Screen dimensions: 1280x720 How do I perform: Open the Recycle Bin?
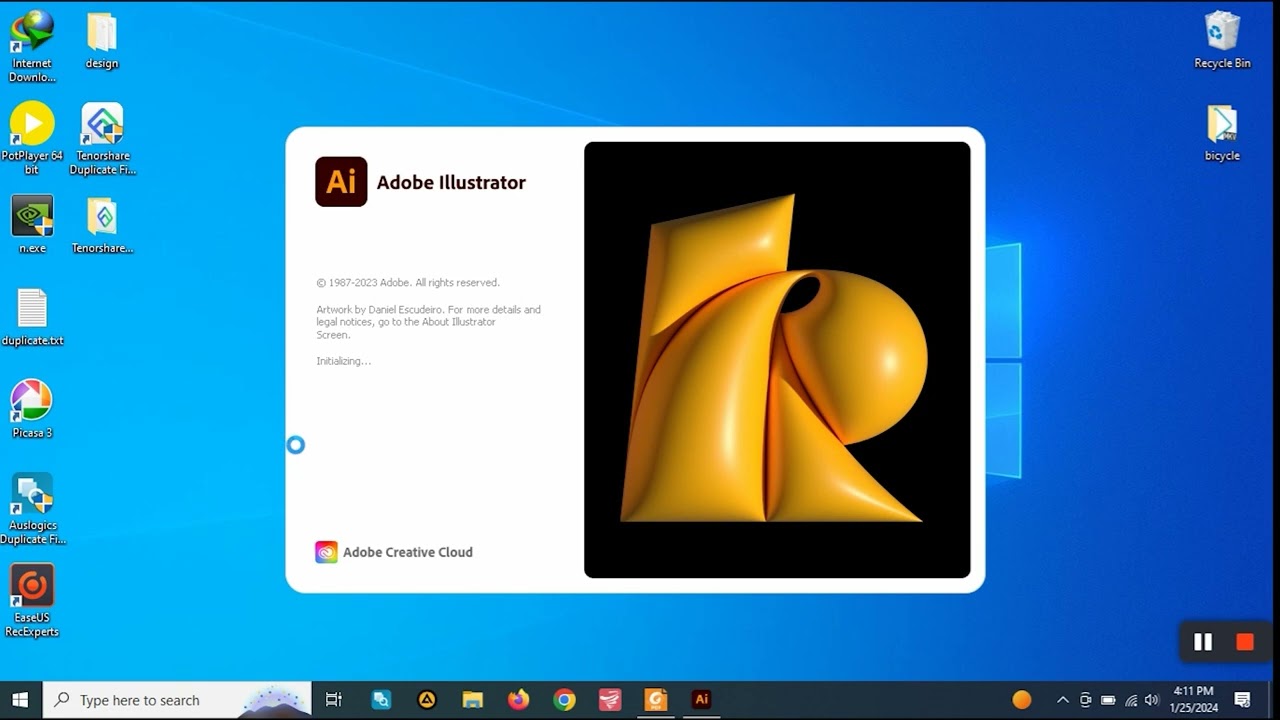coord(1222,40)
